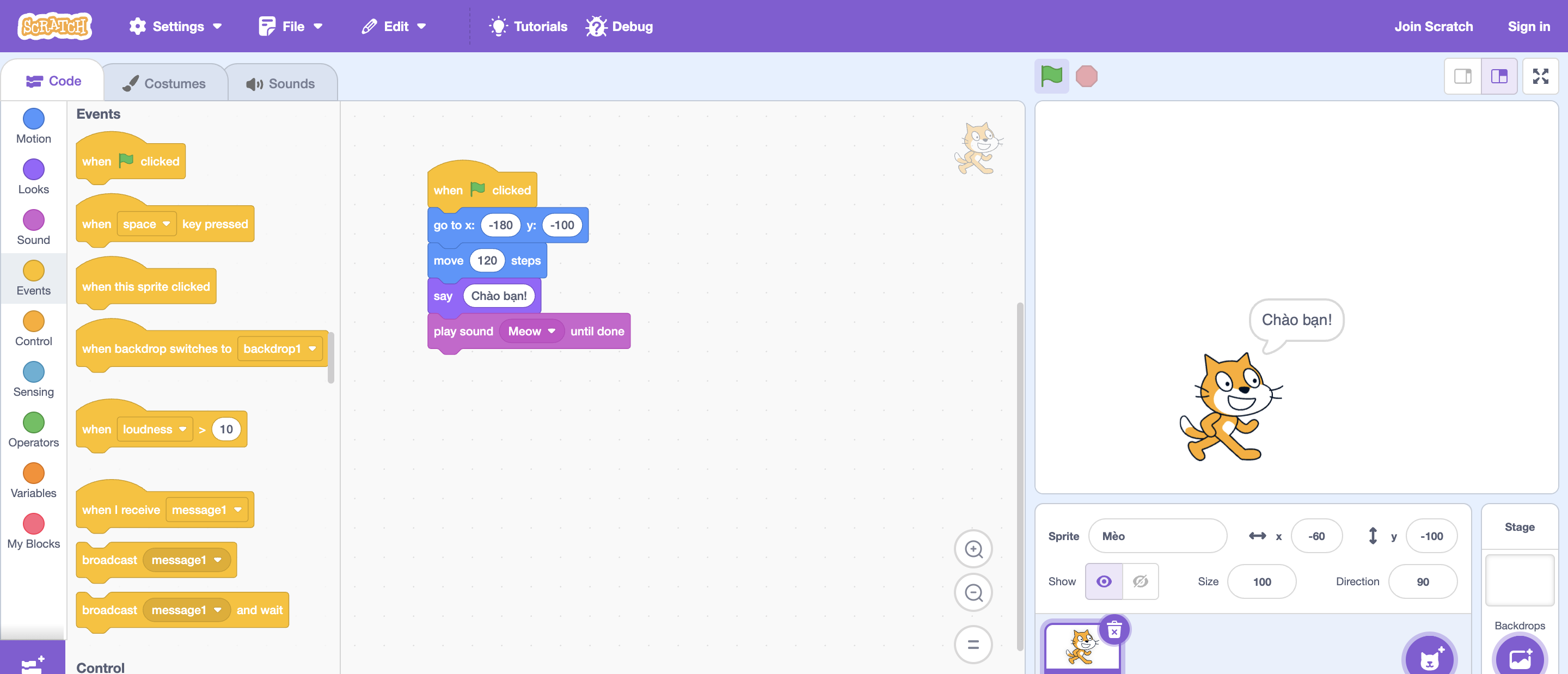This screenshot has width=1568, height=674.
Task: Enter full screen stage mode
Action: (1540, 76)
